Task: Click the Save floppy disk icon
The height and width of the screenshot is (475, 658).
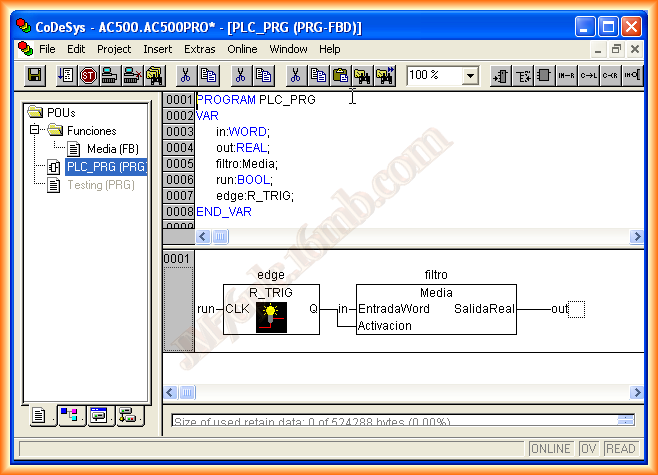Action: pos(35,75)
